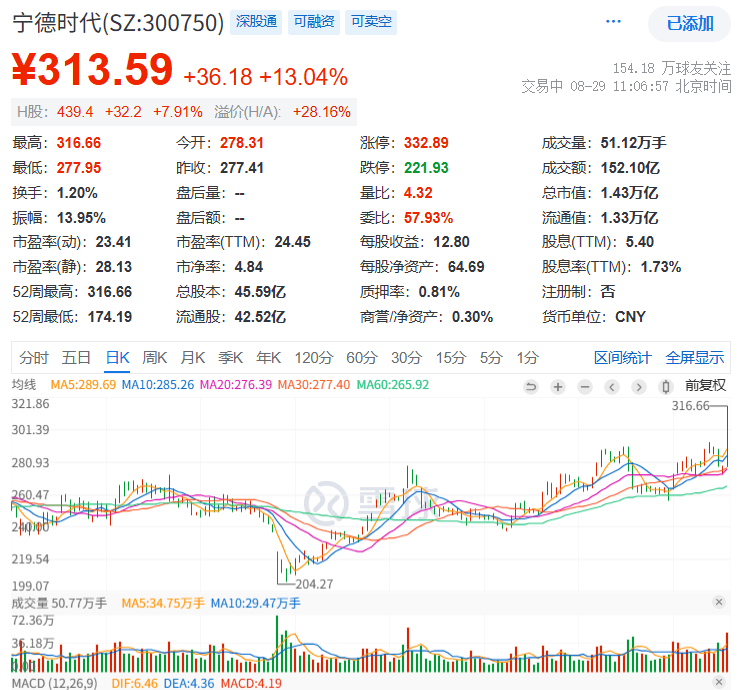
Task: Click the 均线 indicator label
Action: click(24, 385)
